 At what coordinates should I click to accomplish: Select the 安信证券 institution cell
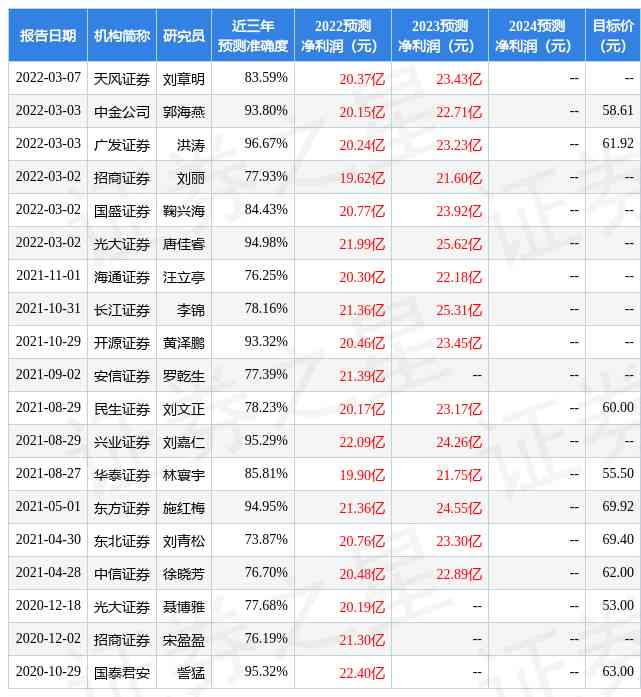pos(122,376)
